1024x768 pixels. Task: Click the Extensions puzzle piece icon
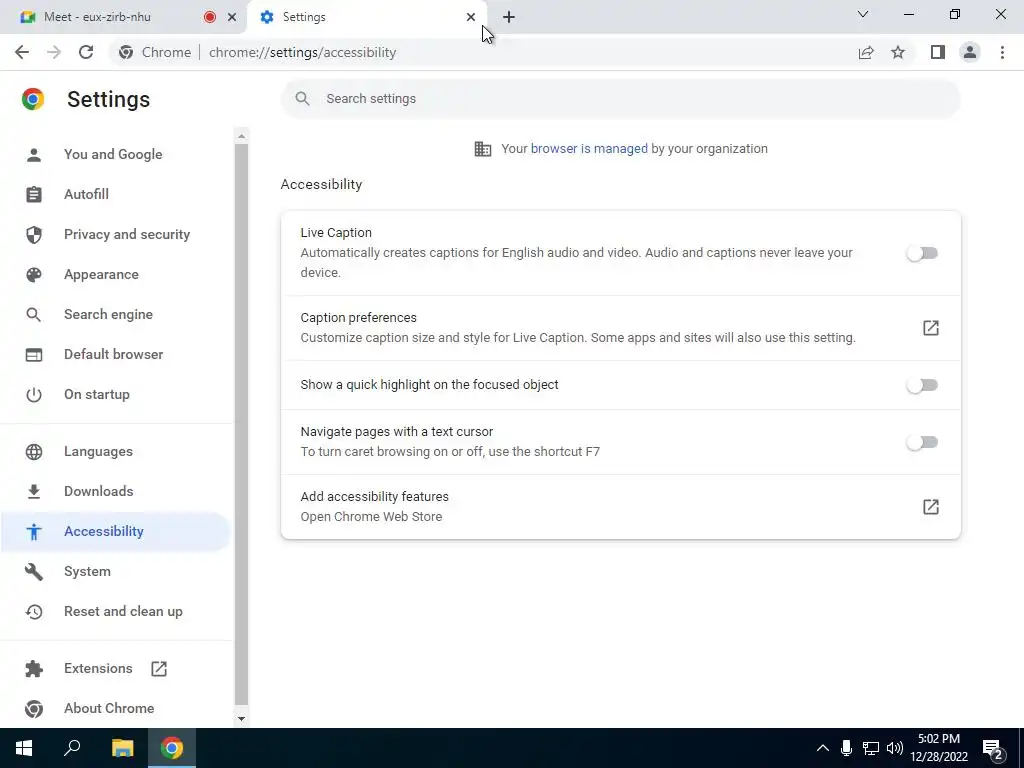pos(34,669)
